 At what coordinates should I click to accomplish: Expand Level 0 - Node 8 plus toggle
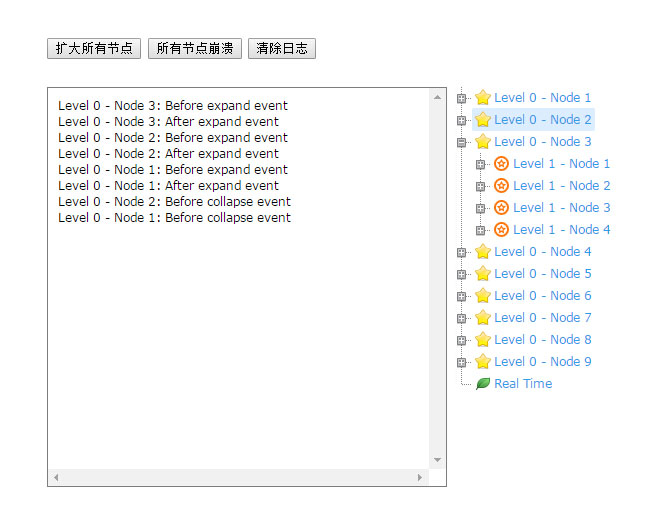click(462, 340)
